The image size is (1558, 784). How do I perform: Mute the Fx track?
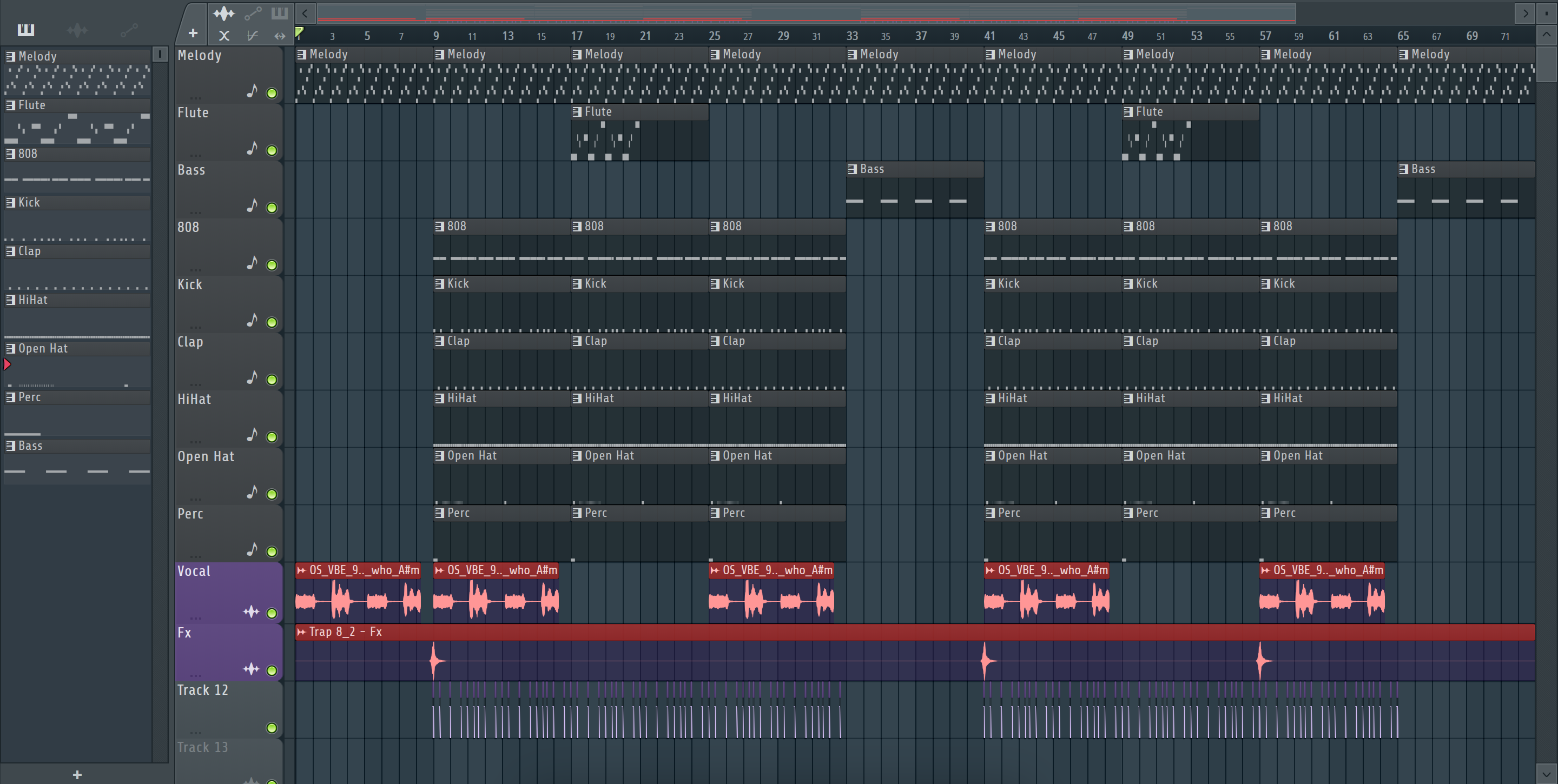(272, 670)
